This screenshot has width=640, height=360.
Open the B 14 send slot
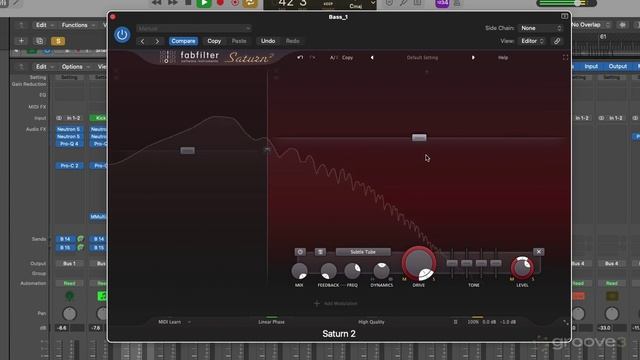pos(65,239)
